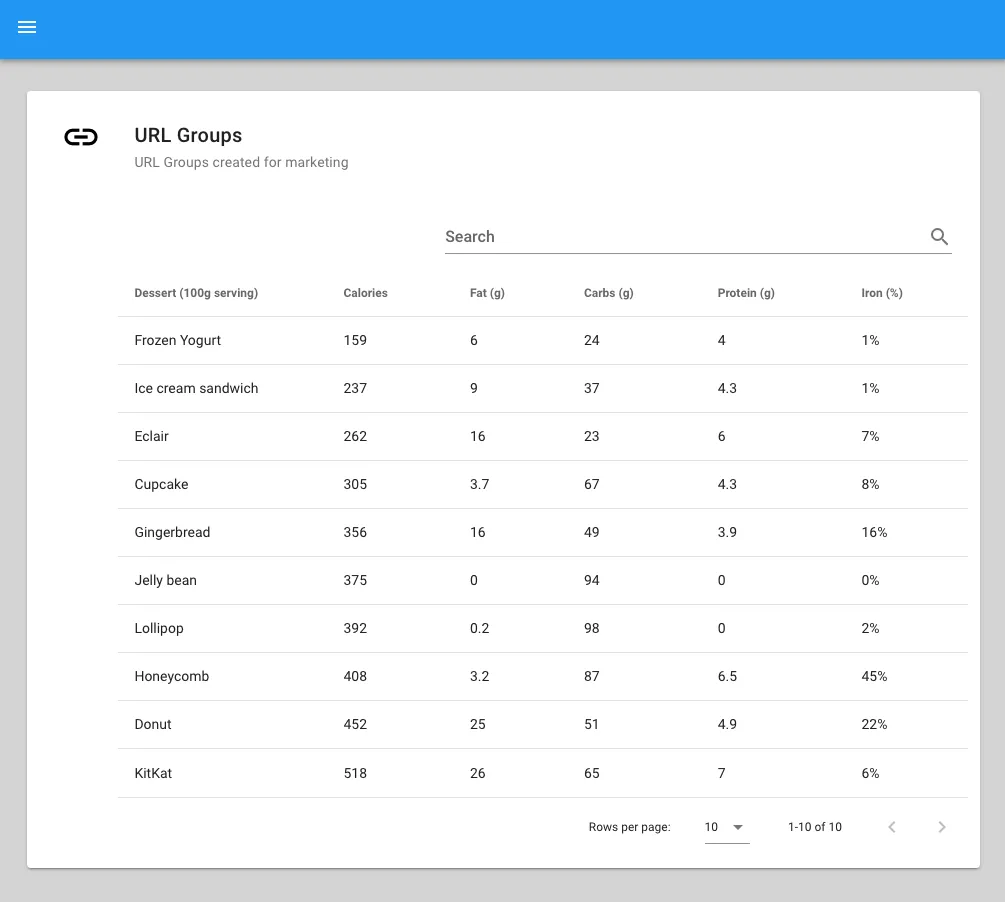The height and width of the screenshot is (902, 1005).
Task: Sort by Fat (g) column header
Action: pos(487,293)
